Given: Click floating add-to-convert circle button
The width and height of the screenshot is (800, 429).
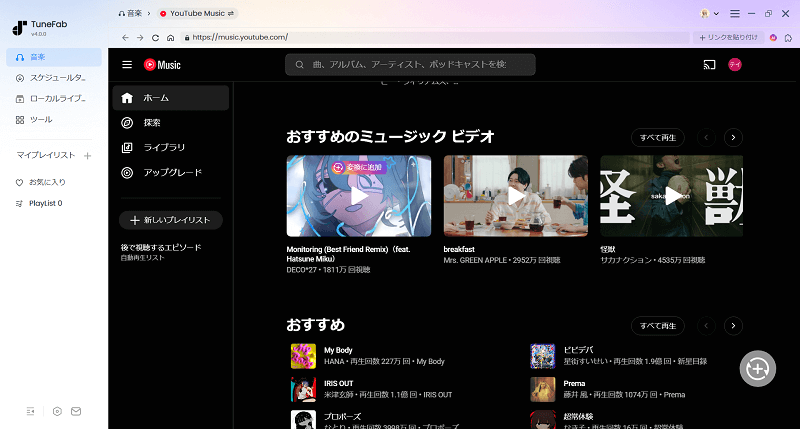Looking at the screenshot, I should [758, 368].
